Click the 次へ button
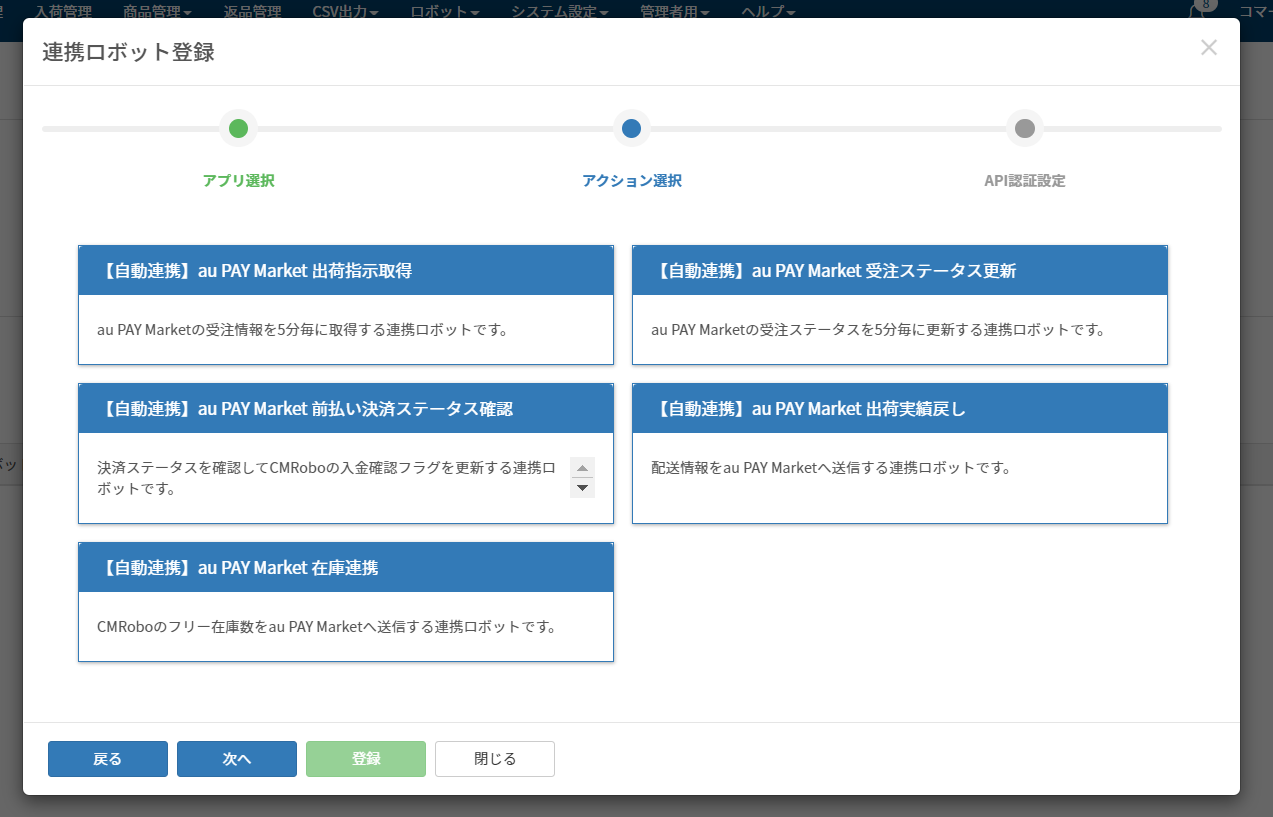This screenshot has height=817, width=1273. pyautogui.click(x=237, y=759)
